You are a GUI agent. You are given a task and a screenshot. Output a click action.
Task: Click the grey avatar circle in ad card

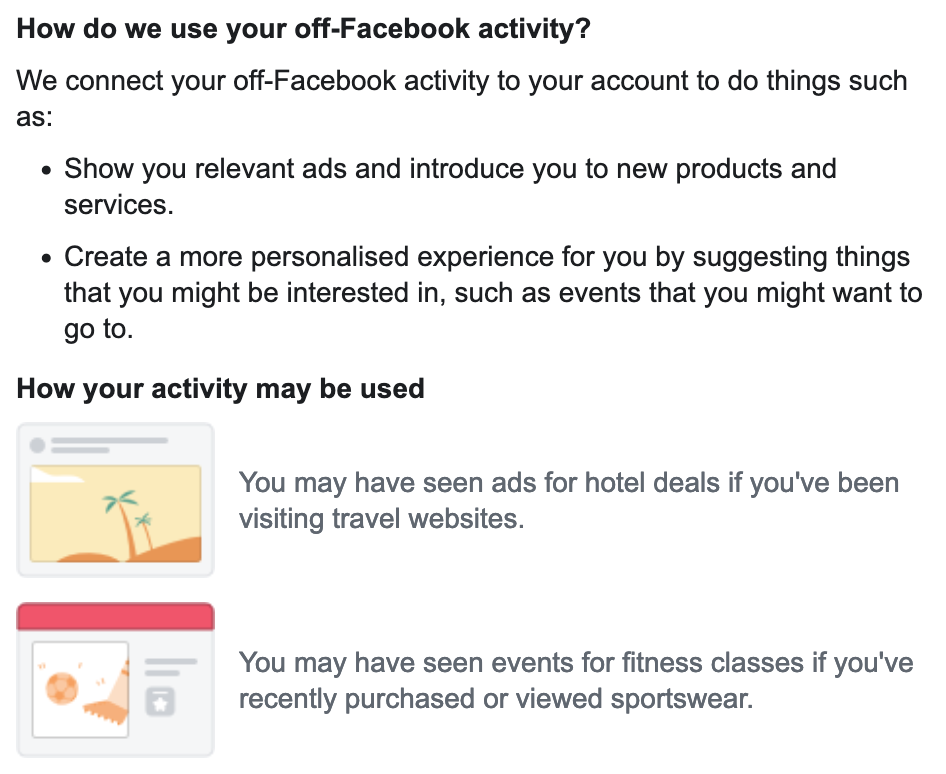coord(37,445)
